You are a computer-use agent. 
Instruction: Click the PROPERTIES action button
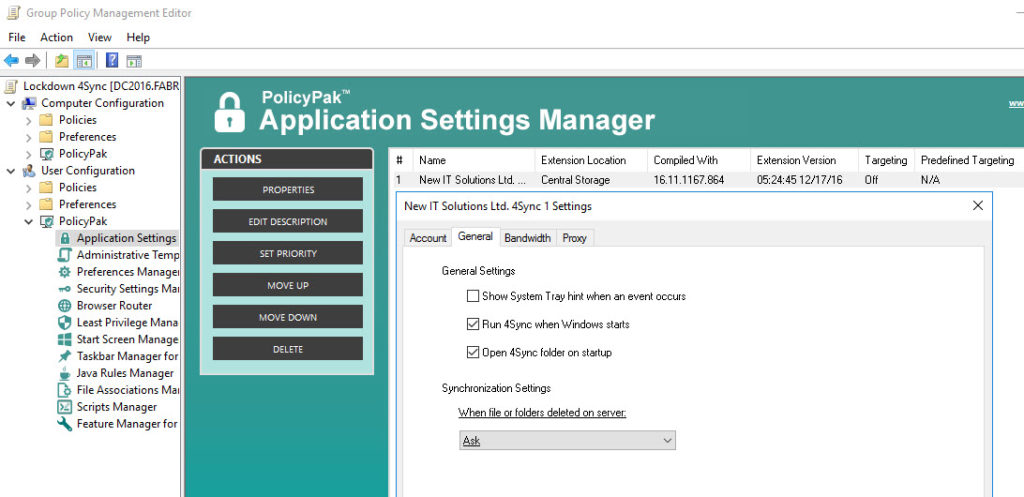[288, 189]
